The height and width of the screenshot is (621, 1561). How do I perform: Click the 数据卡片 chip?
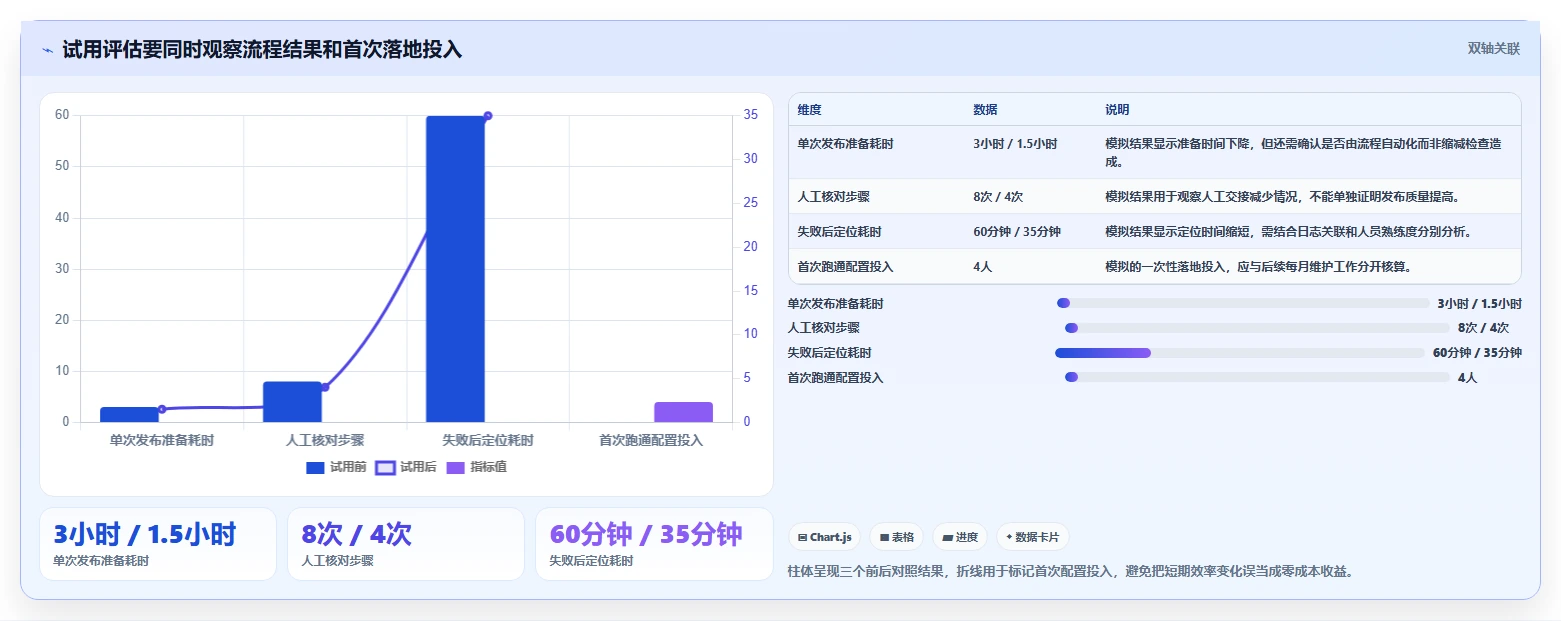(x=1033, y=537)
